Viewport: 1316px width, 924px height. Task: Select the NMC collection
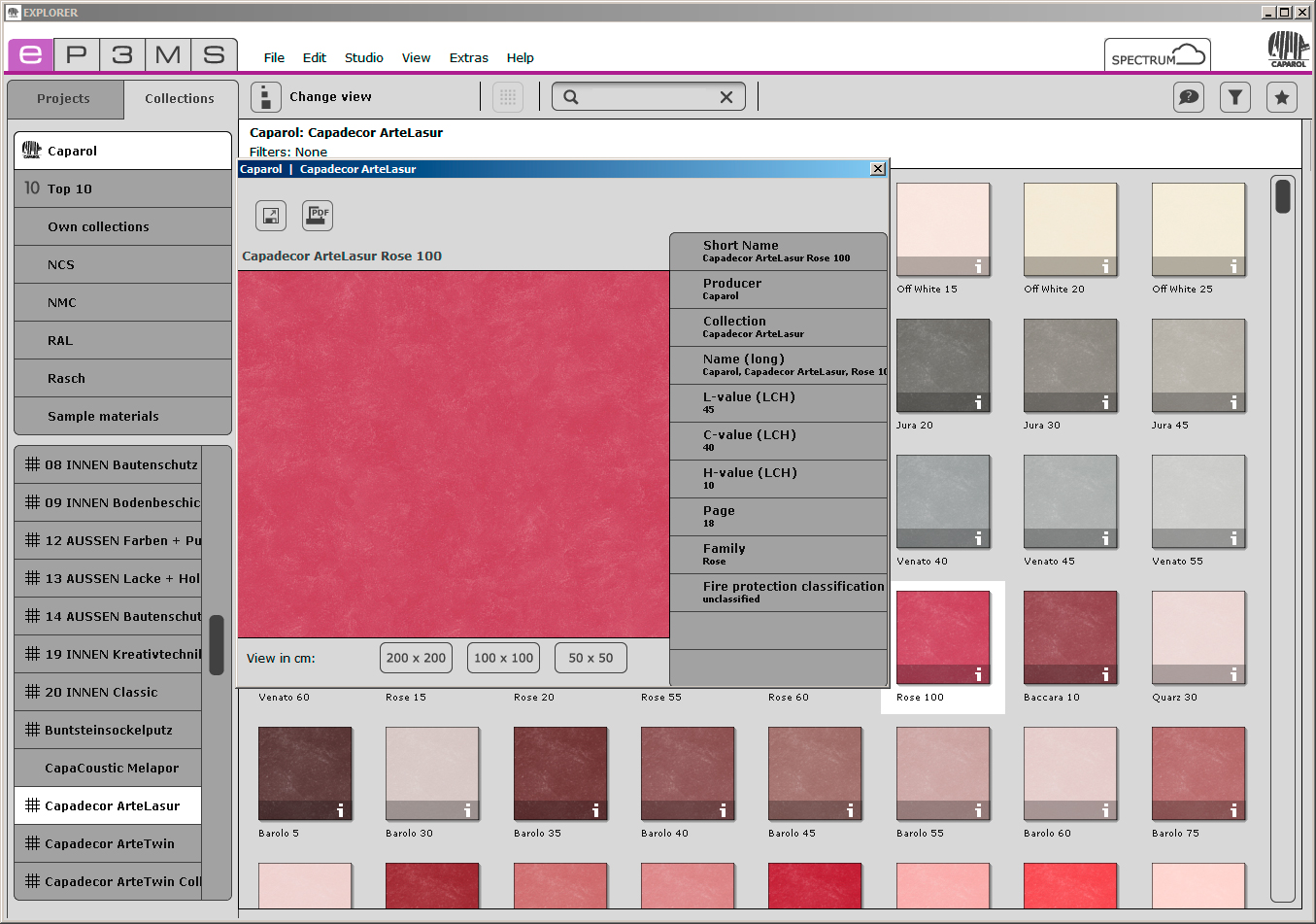(x=123, y=302)
